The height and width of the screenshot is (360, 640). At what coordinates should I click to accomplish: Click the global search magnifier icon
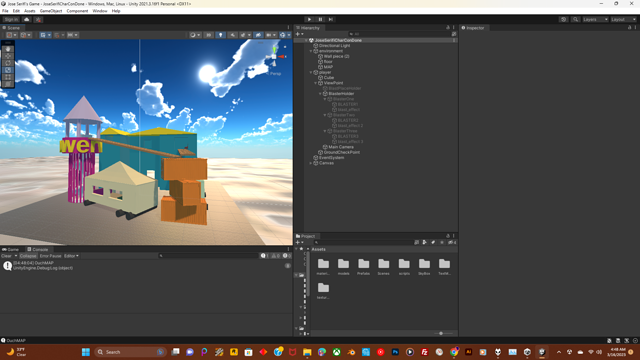[x=575, y=19]
